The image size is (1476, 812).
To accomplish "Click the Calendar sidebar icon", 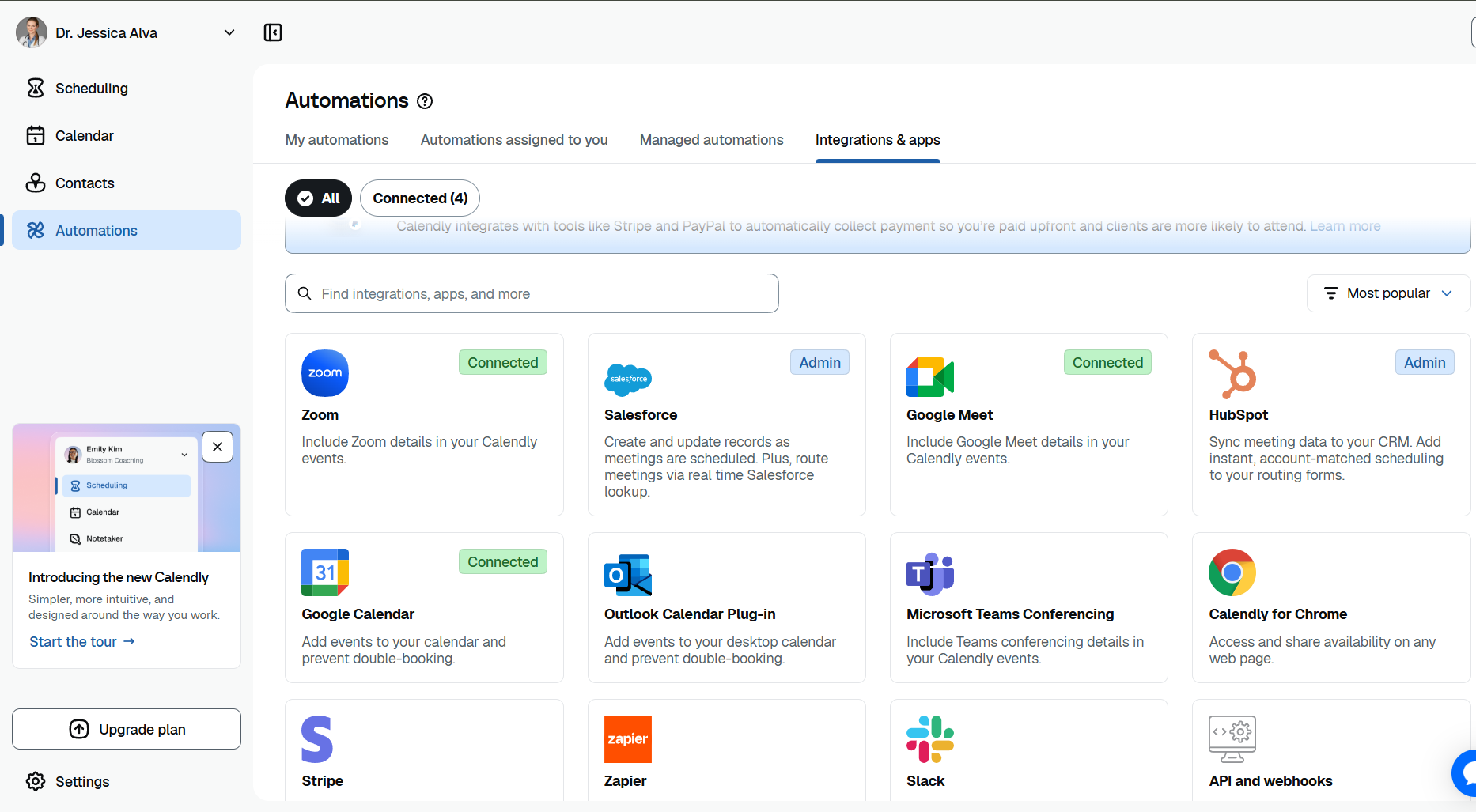I will click(36, 135).
